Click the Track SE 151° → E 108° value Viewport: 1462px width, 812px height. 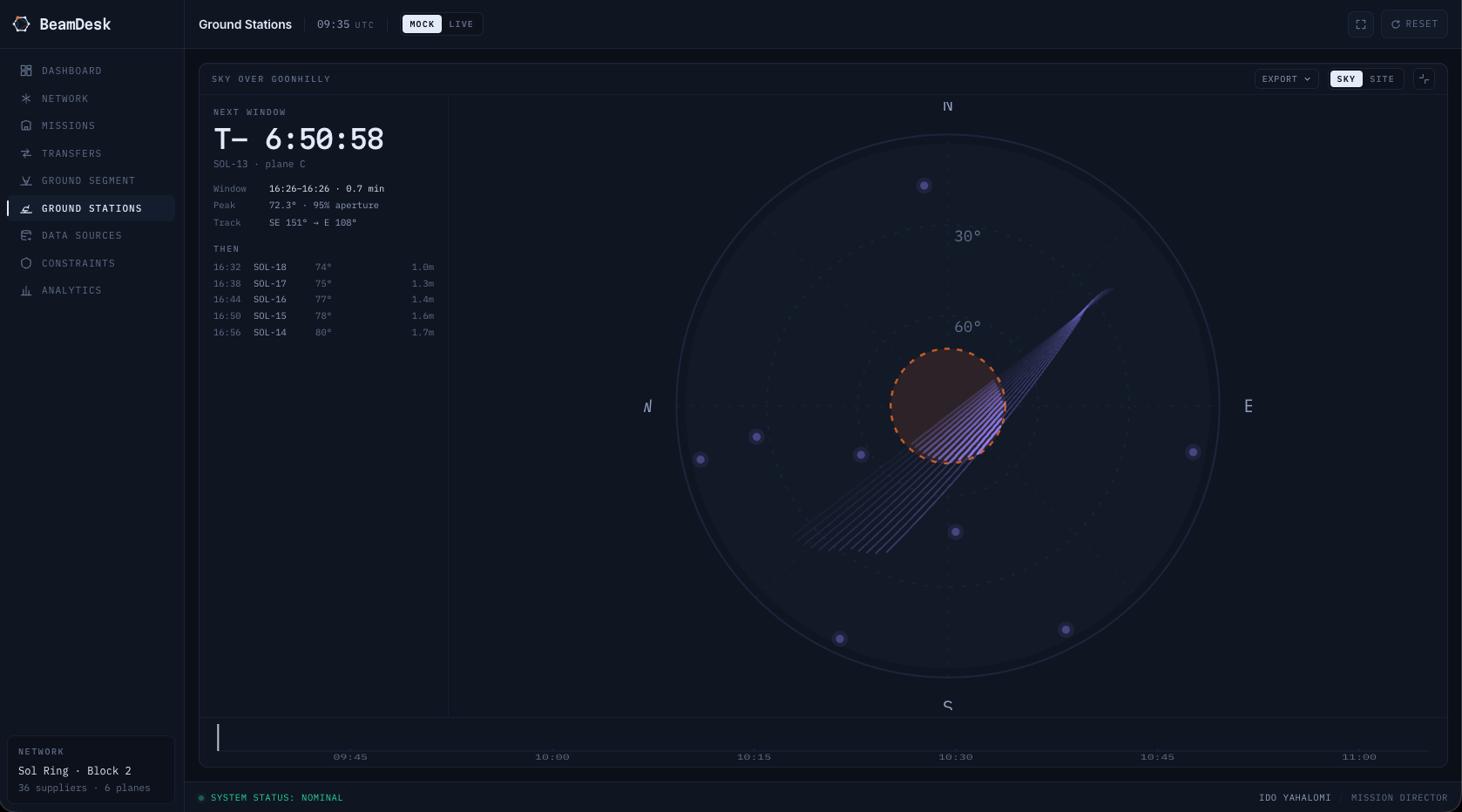[313, 223]
